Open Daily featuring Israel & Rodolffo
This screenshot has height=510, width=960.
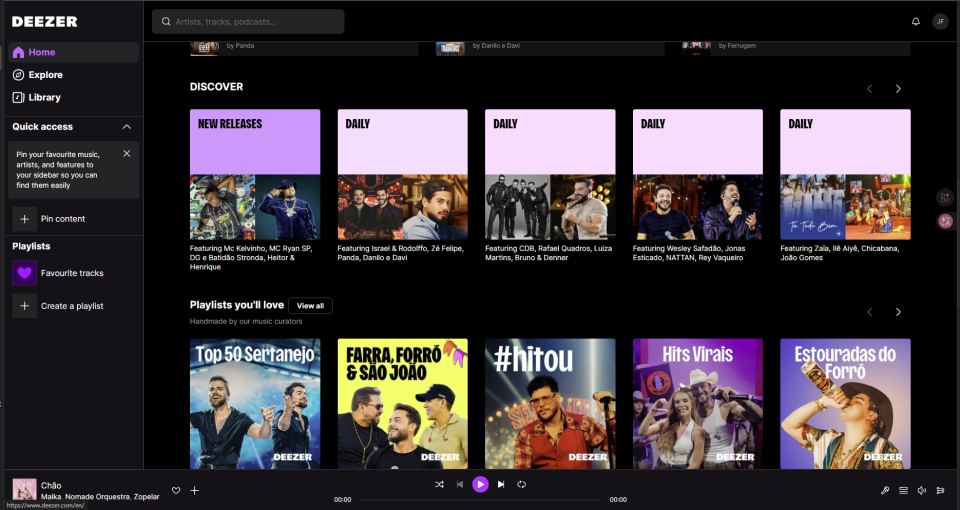coord(402,174)
